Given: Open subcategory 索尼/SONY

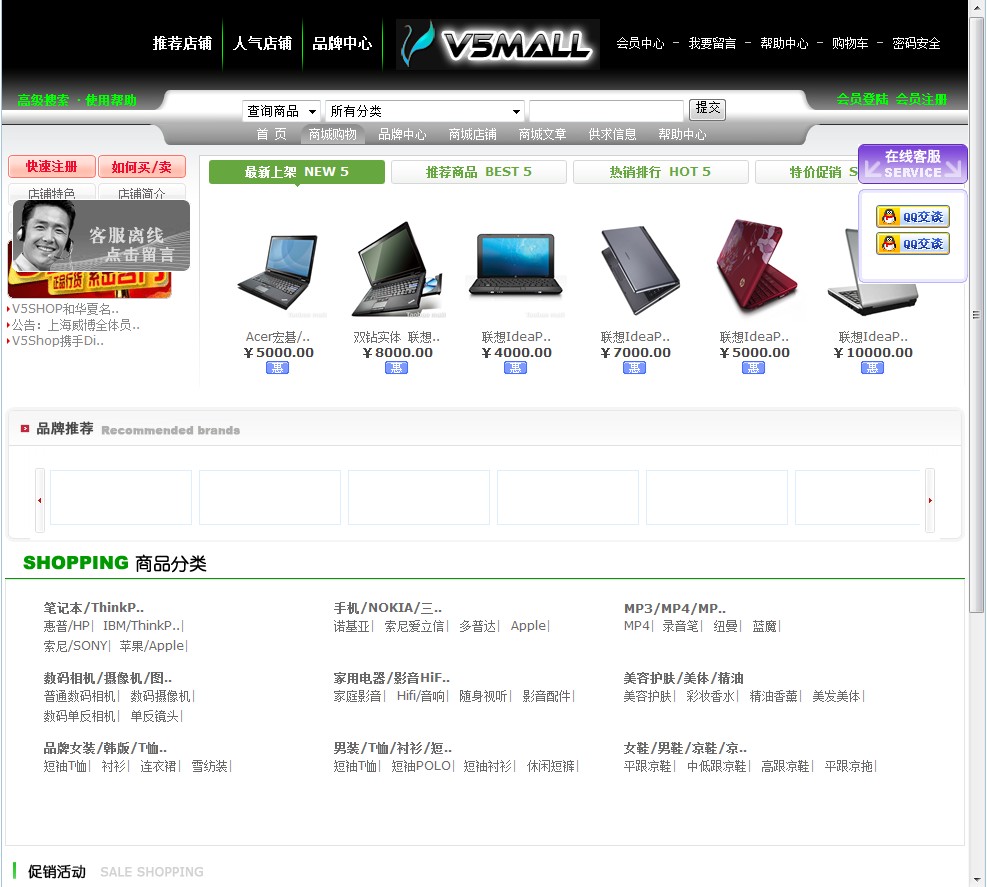Looking at the screenshot, I should [x=76, y=646].
